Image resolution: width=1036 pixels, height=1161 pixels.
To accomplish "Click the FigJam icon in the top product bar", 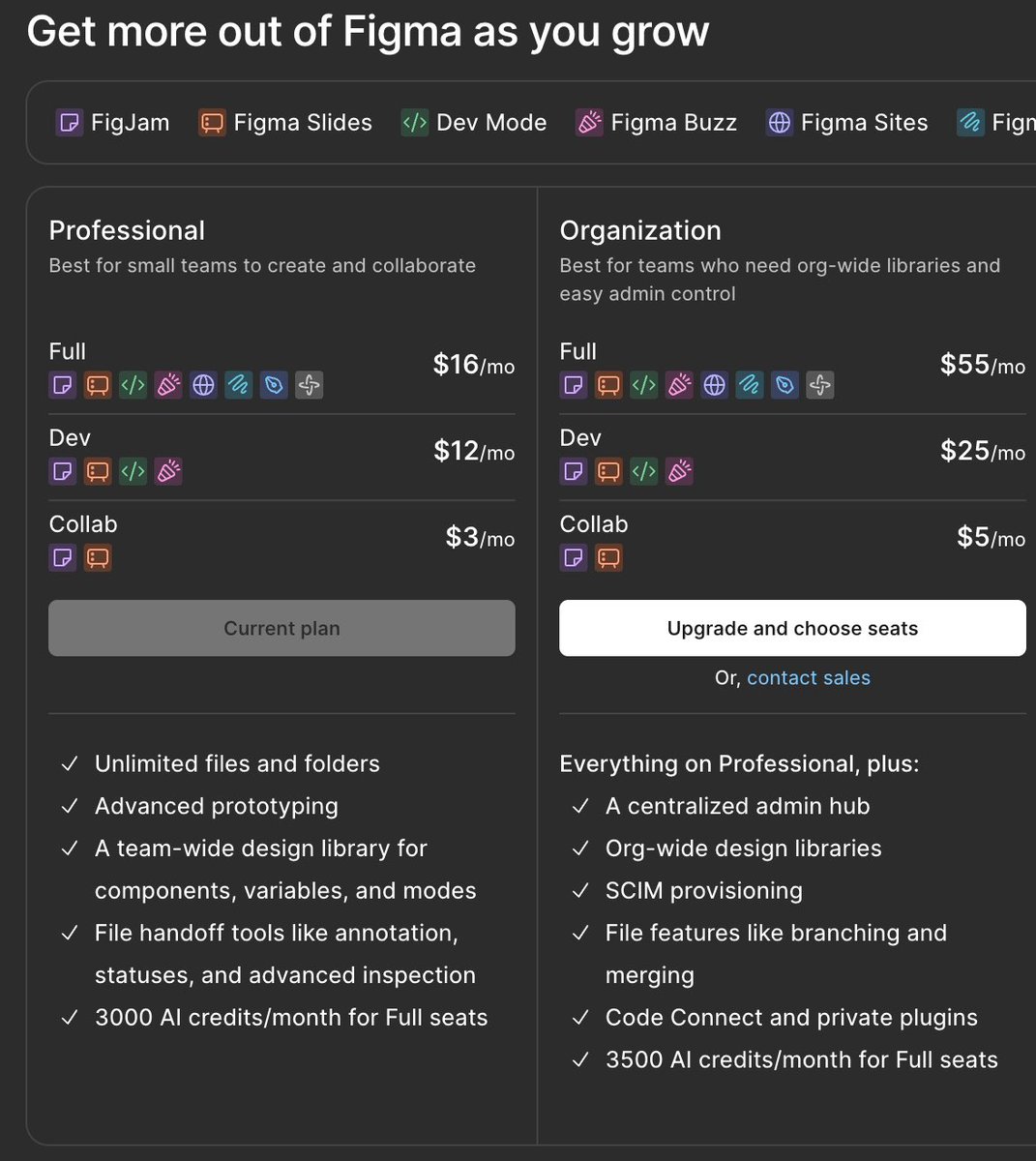I will coord(69,123).
